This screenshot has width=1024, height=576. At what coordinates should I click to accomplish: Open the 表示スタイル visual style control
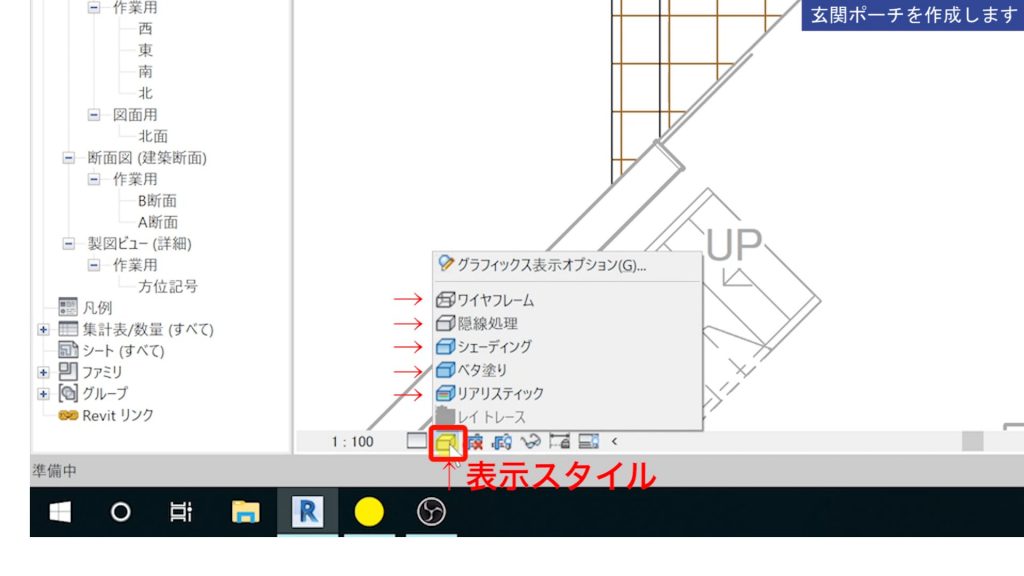click(446, 443)
